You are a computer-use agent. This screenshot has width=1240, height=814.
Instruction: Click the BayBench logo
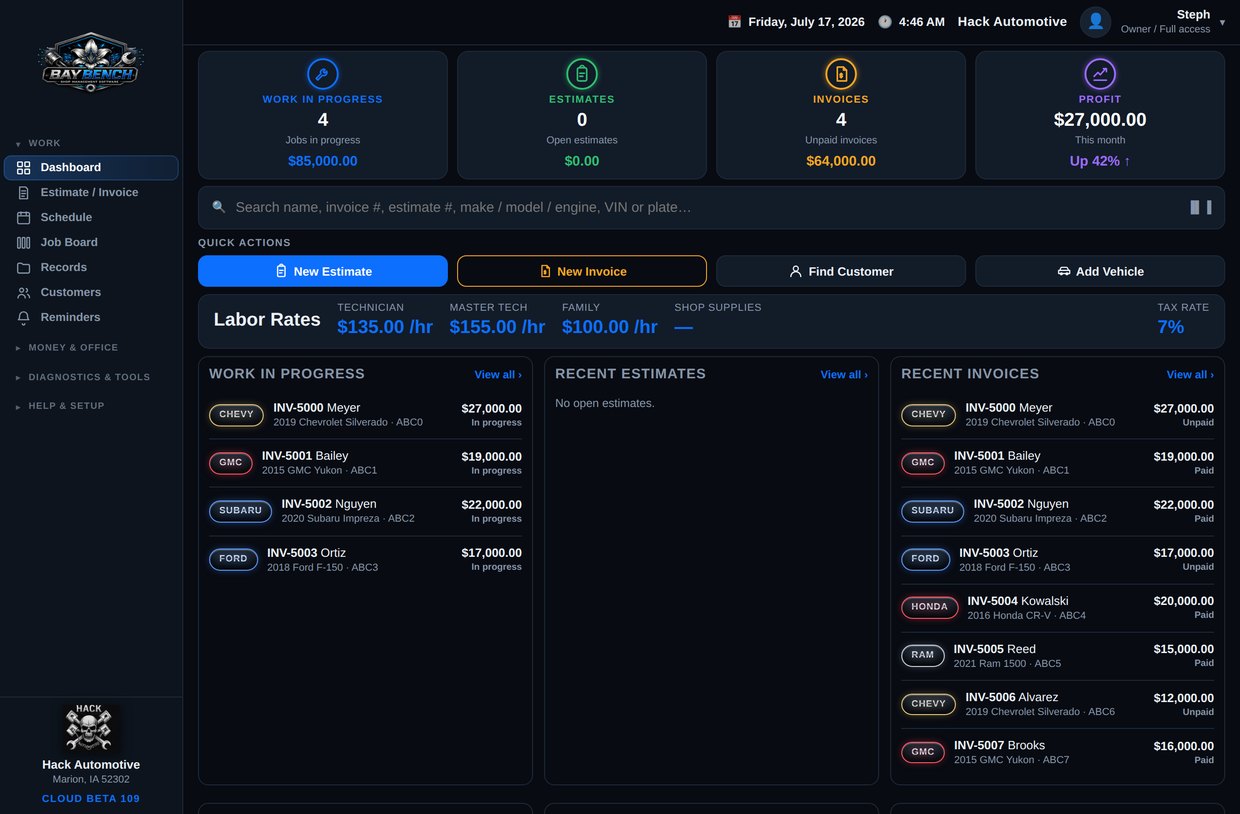tap(91, 62)
